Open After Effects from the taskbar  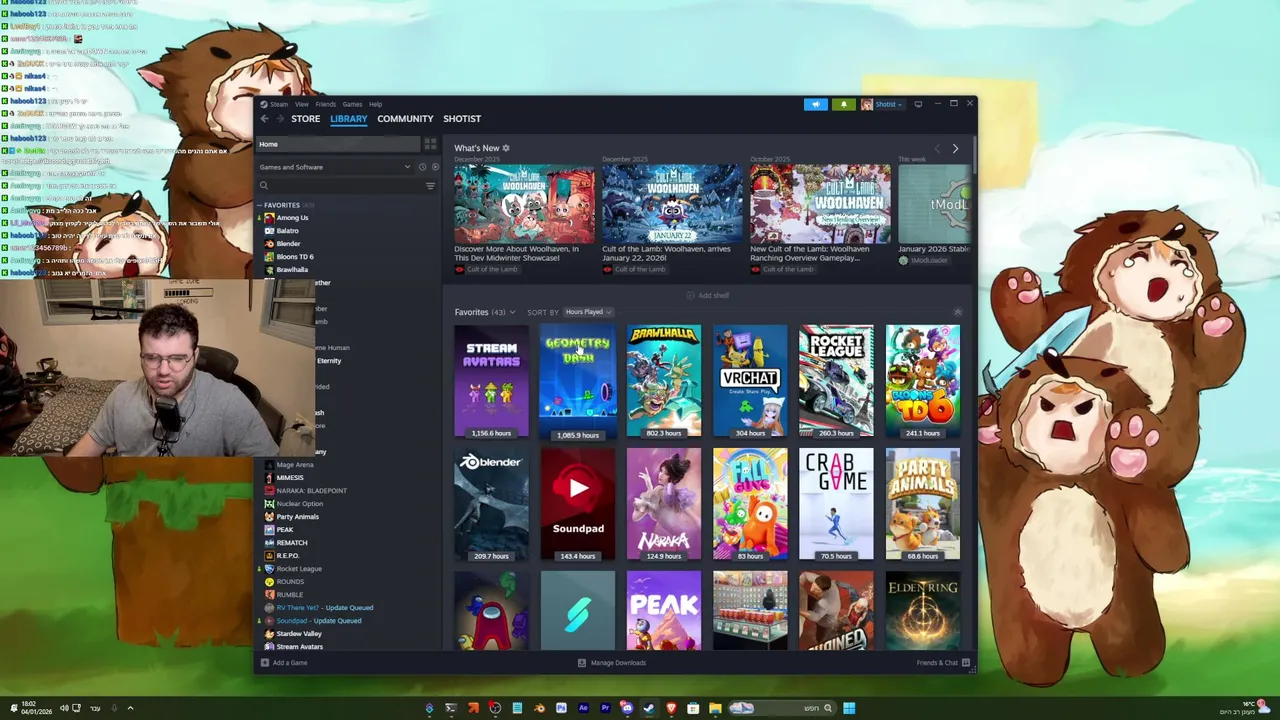[583, 708]
